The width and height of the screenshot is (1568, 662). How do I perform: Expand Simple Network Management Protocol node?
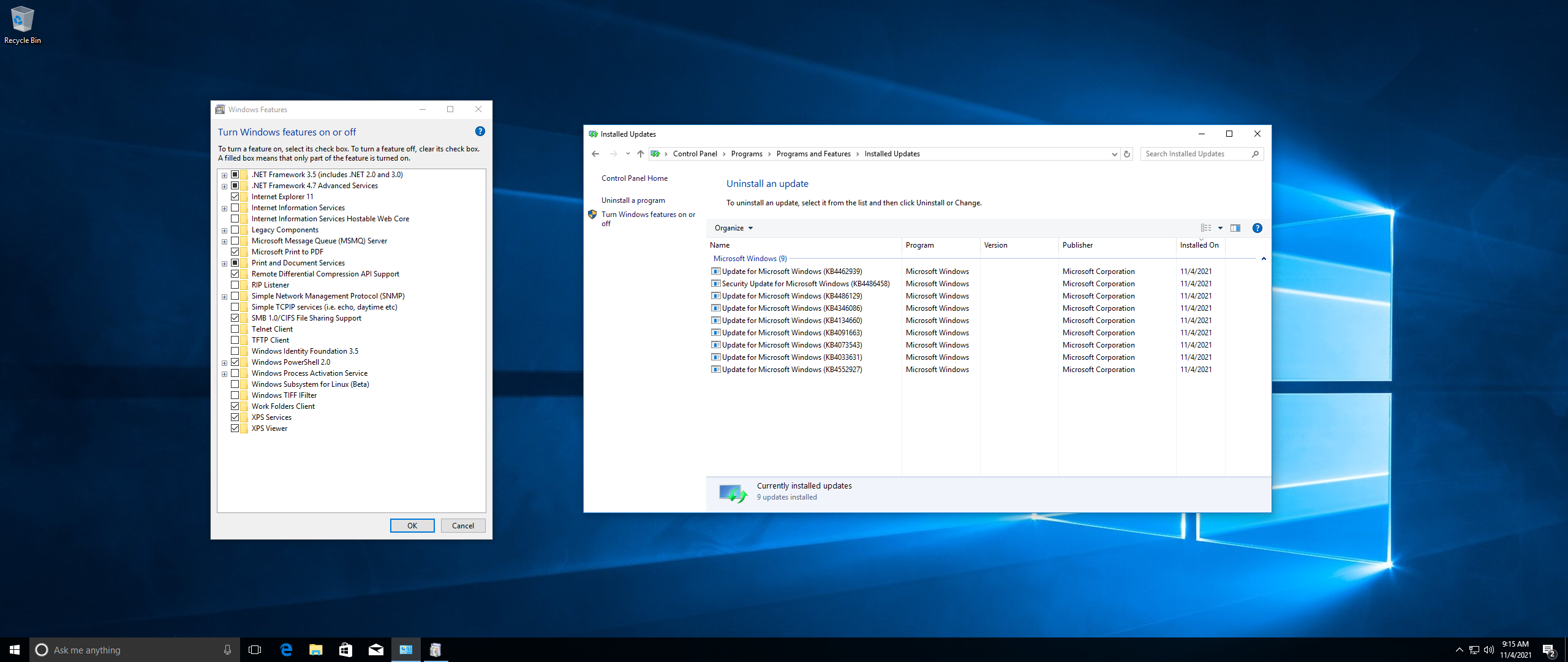[224, 297]
